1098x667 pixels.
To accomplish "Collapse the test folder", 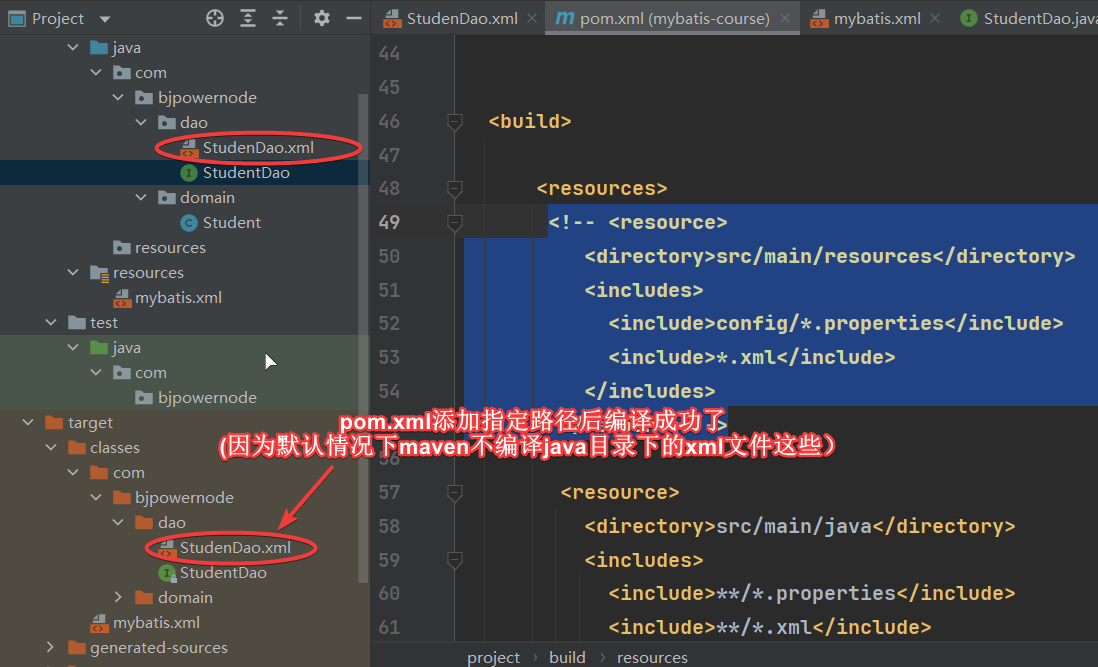I will pyautogui.click(x=50, y=322).
